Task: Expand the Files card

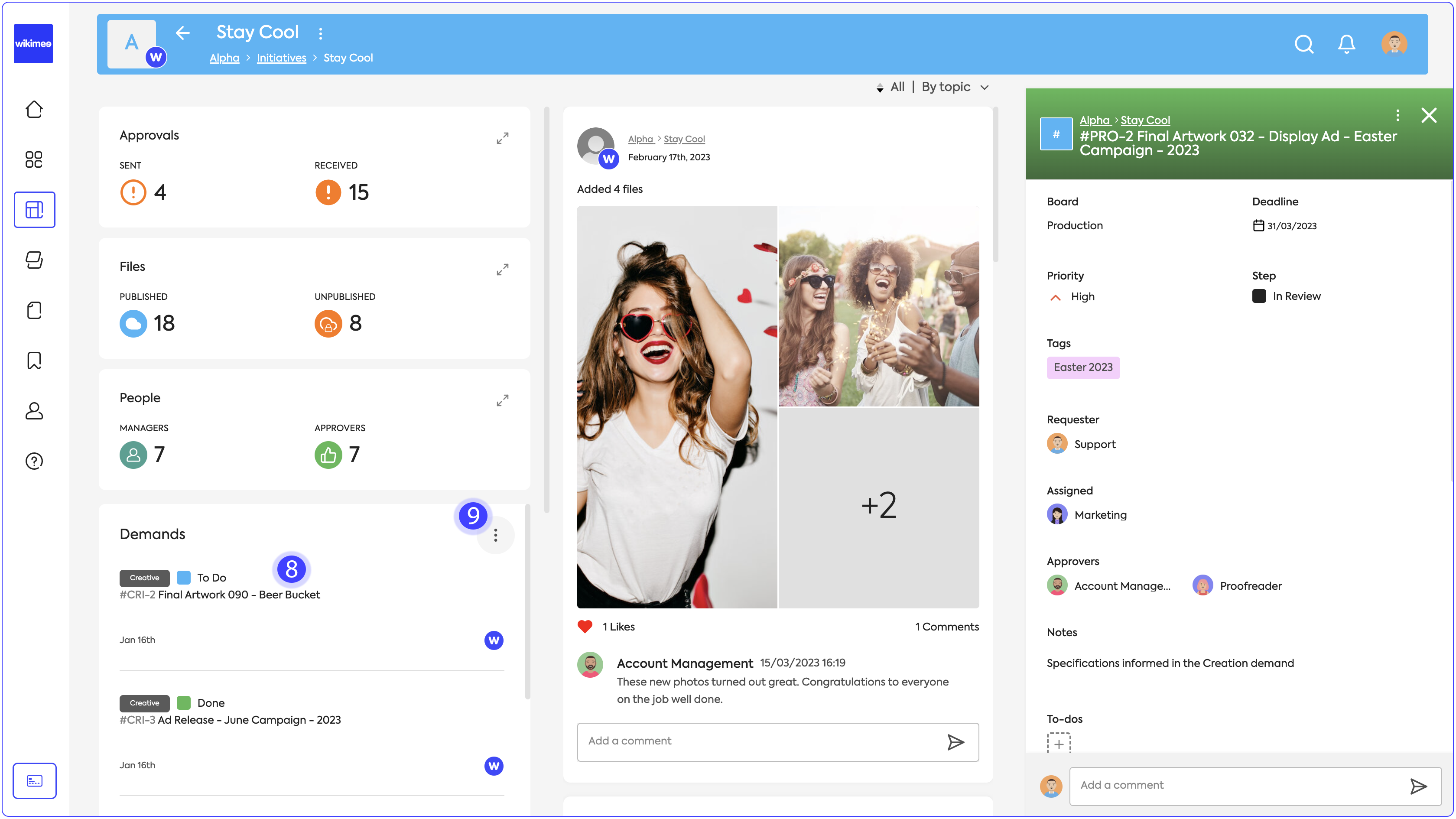Action: (502, 270)
